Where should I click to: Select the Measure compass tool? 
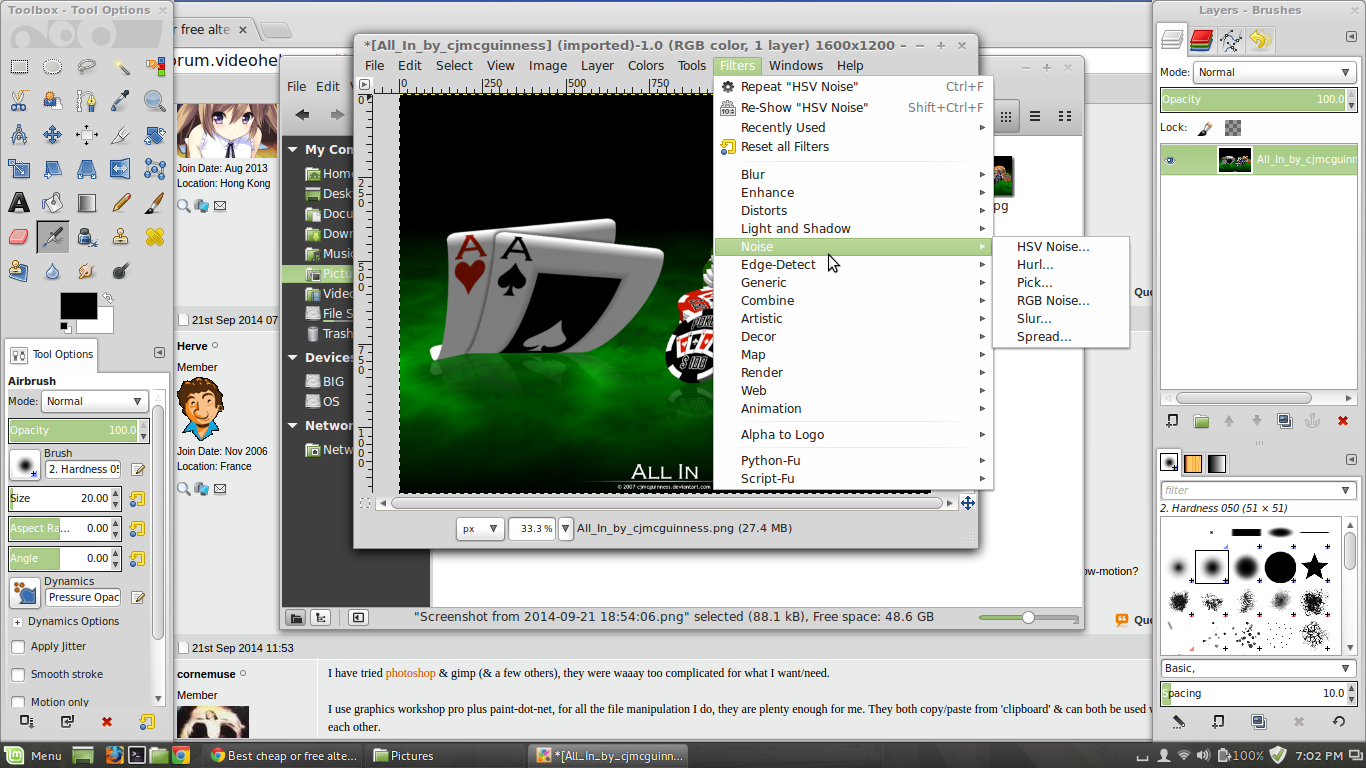(x=19, y=134)
